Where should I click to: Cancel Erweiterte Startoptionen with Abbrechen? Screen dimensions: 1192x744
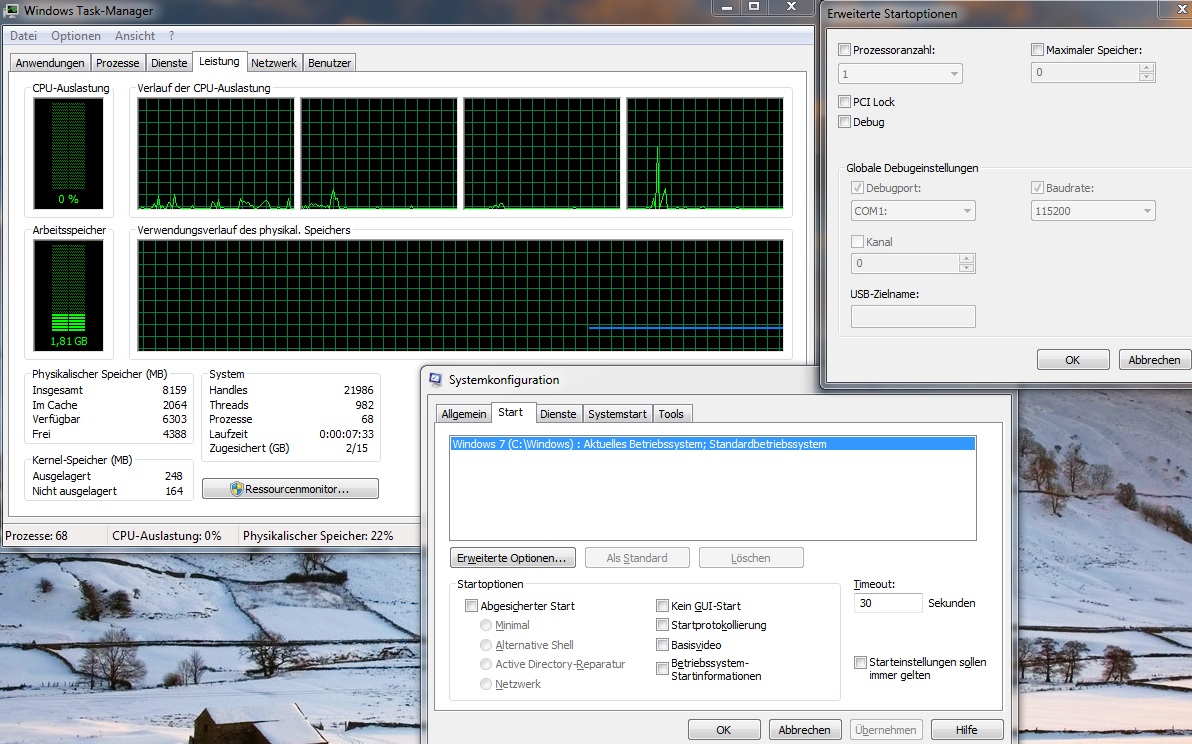[1154, 359]
